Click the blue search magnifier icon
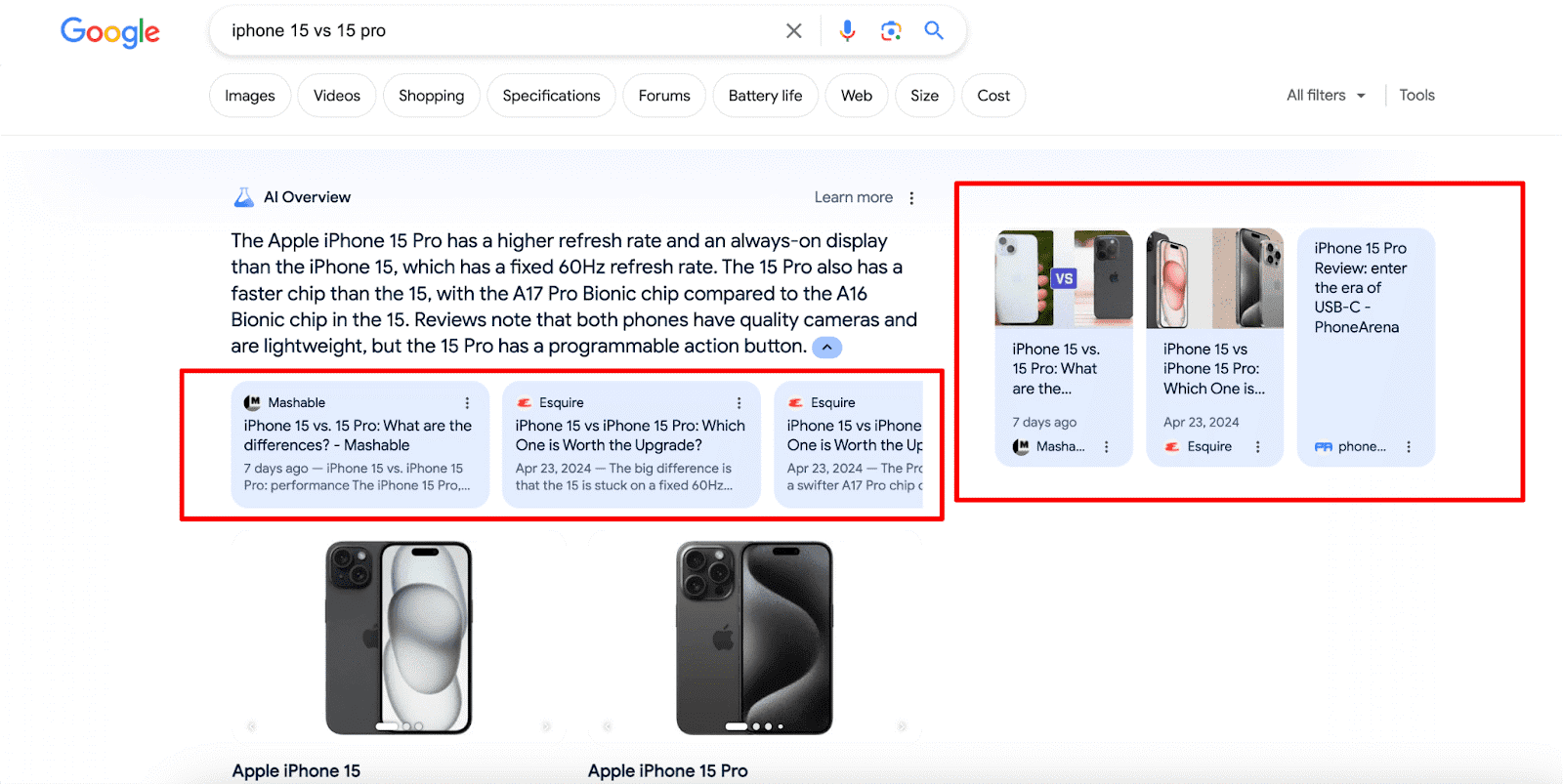This screenshot has height=784, width=1563. coord(934,30)
